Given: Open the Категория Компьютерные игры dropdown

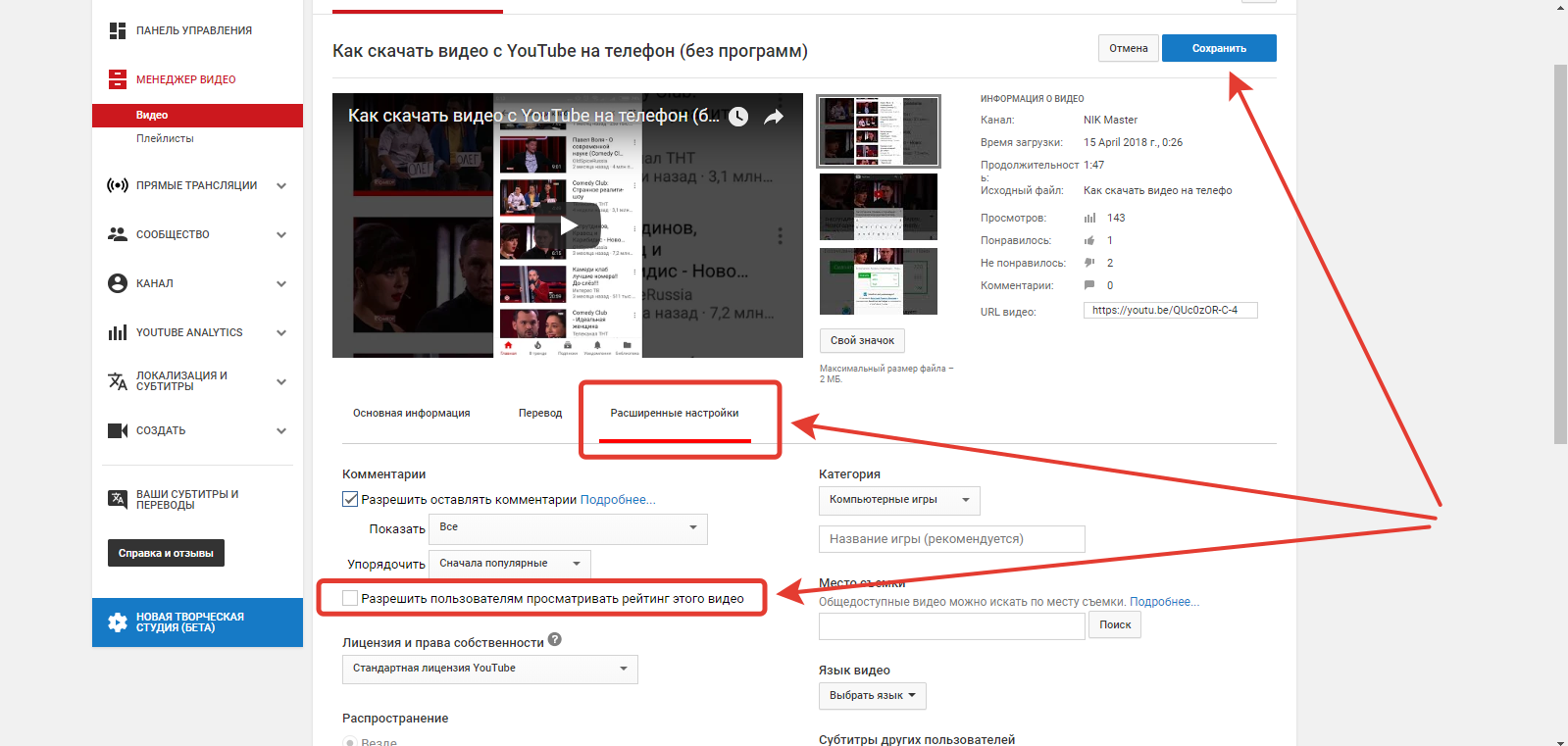Looking at the screenshot, I should 899,500.
